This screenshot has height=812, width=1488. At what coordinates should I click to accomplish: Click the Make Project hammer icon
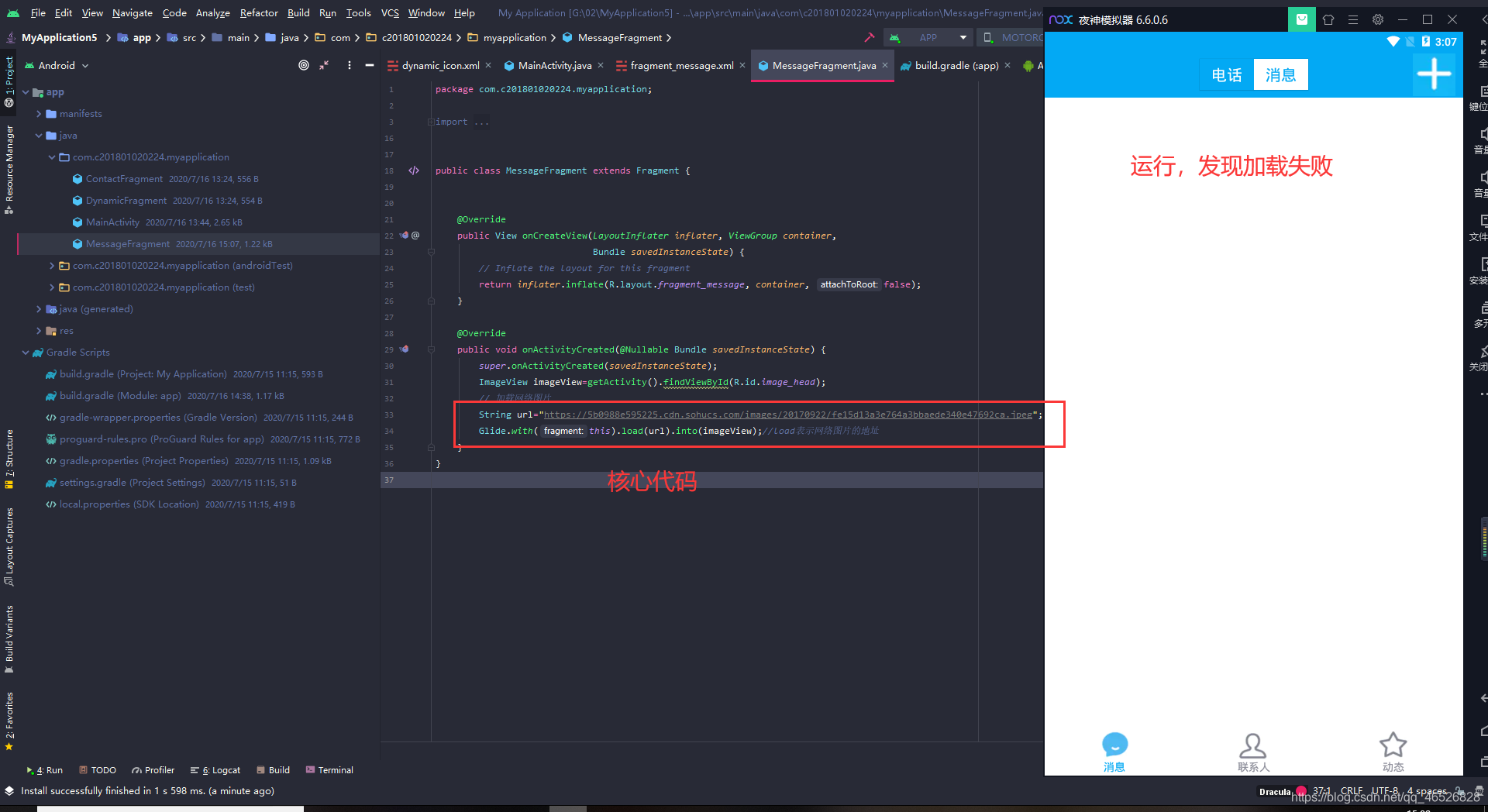869,37
